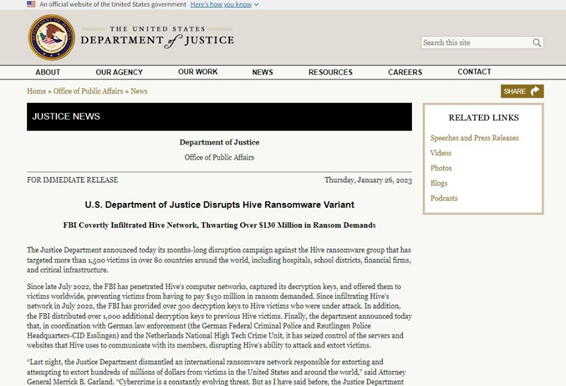Click the 'Department of Justice' wordmark text
The image size is (566, 386).
pyautogui.click(x=157, y=39)
